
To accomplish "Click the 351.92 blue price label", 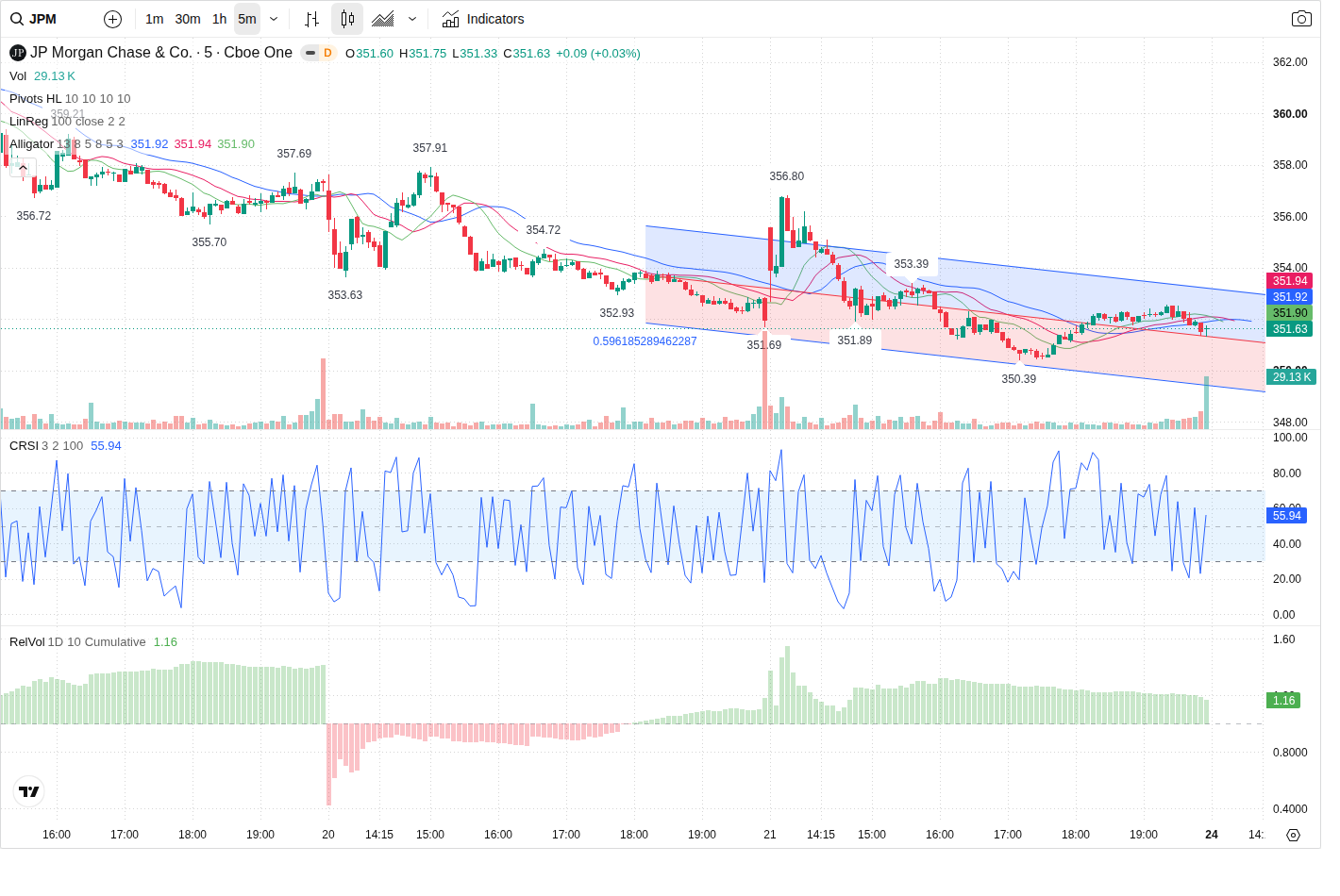I will (x=1290, y=297).
